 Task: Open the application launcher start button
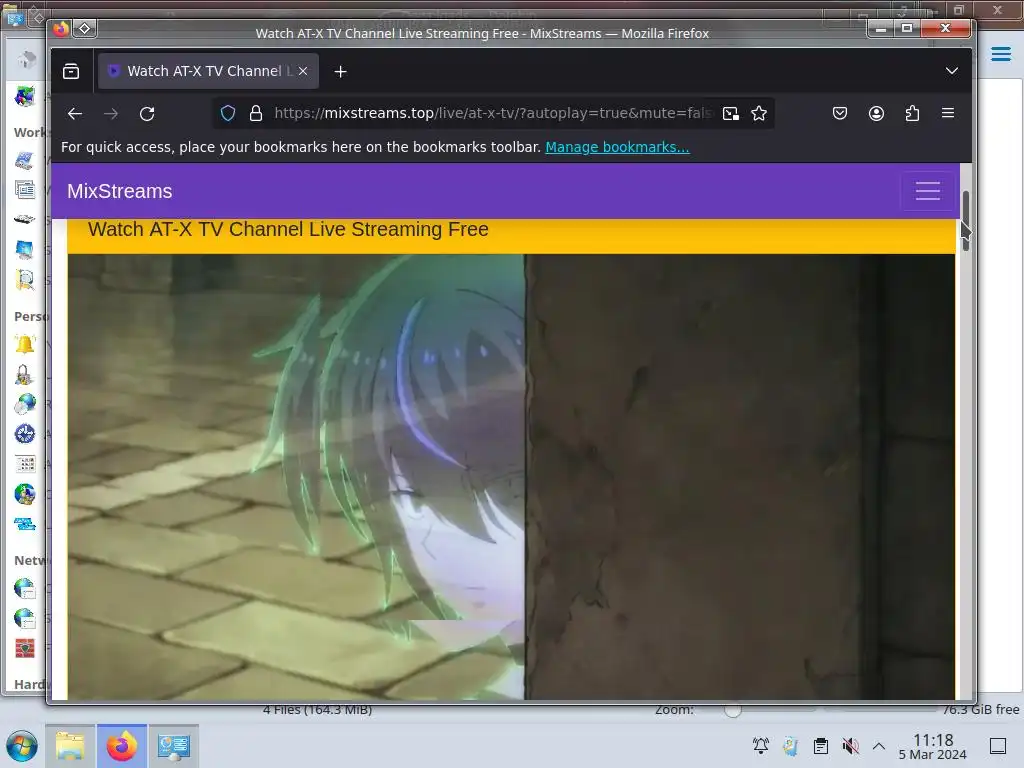coord(22,746)
